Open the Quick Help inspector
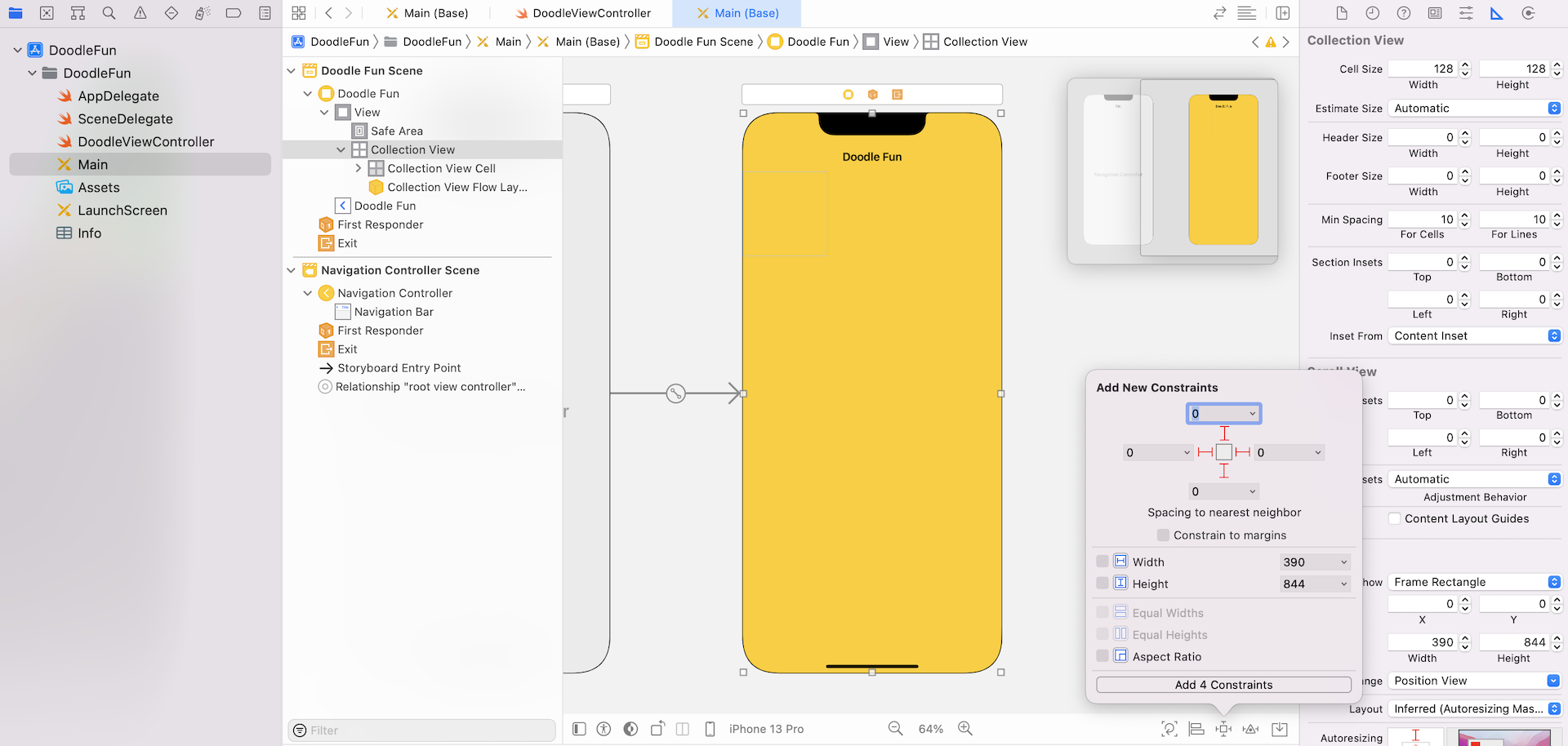 (1403, 13)
